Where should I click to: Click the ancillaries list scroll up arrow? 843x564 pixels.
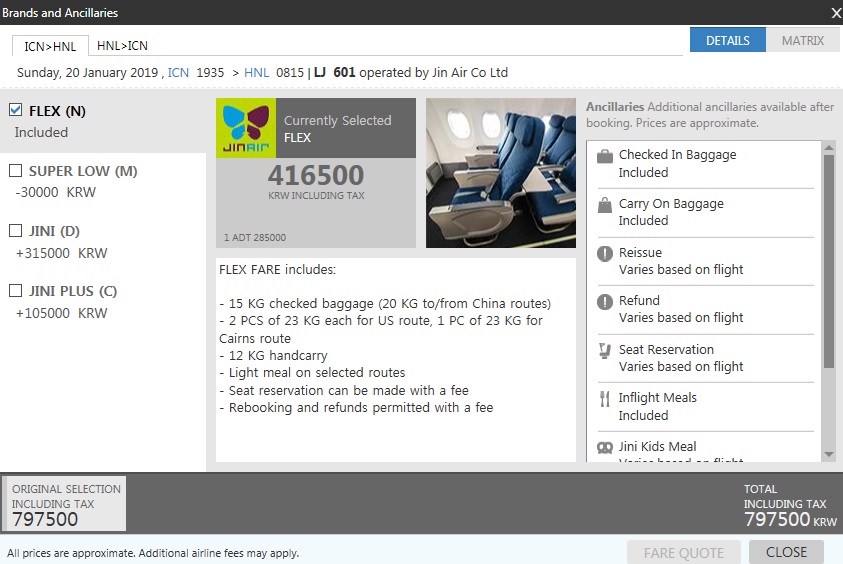[828, 147]
